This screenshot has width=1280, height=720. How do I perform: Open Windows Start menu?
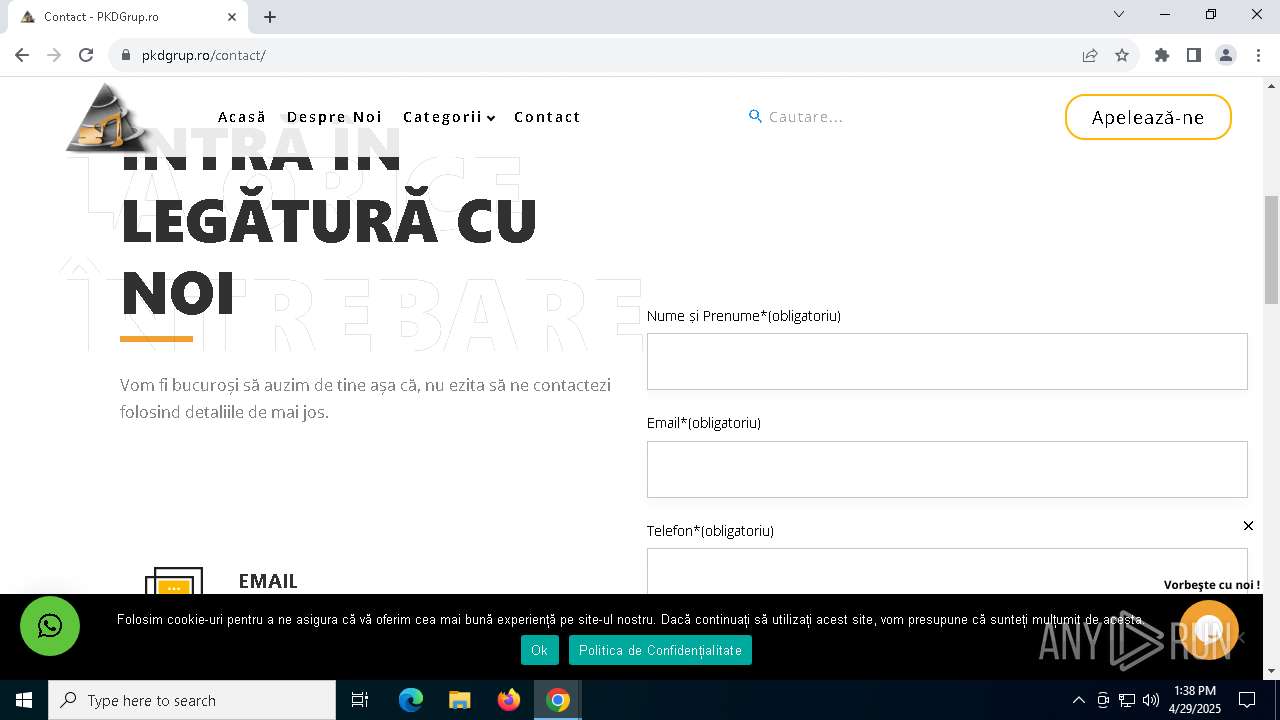point(24,700)
